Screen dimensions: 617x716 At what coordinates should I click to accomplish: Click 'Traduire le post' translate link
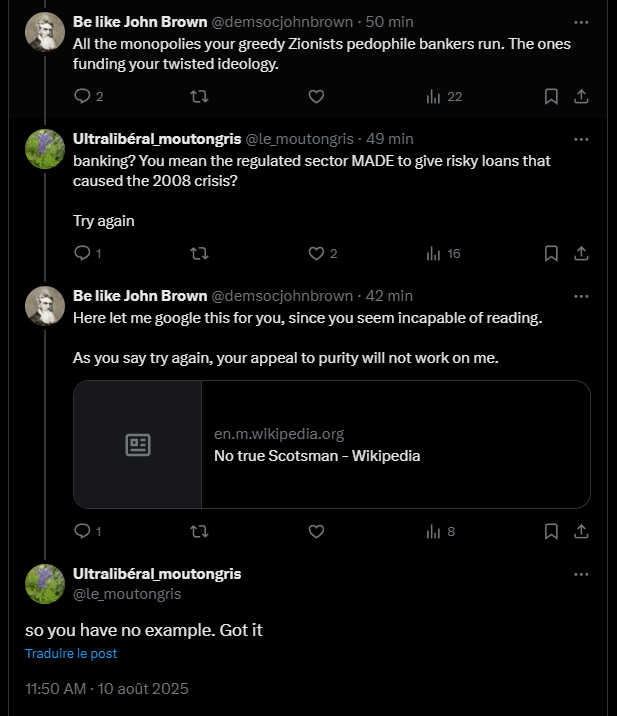[71, 653]
